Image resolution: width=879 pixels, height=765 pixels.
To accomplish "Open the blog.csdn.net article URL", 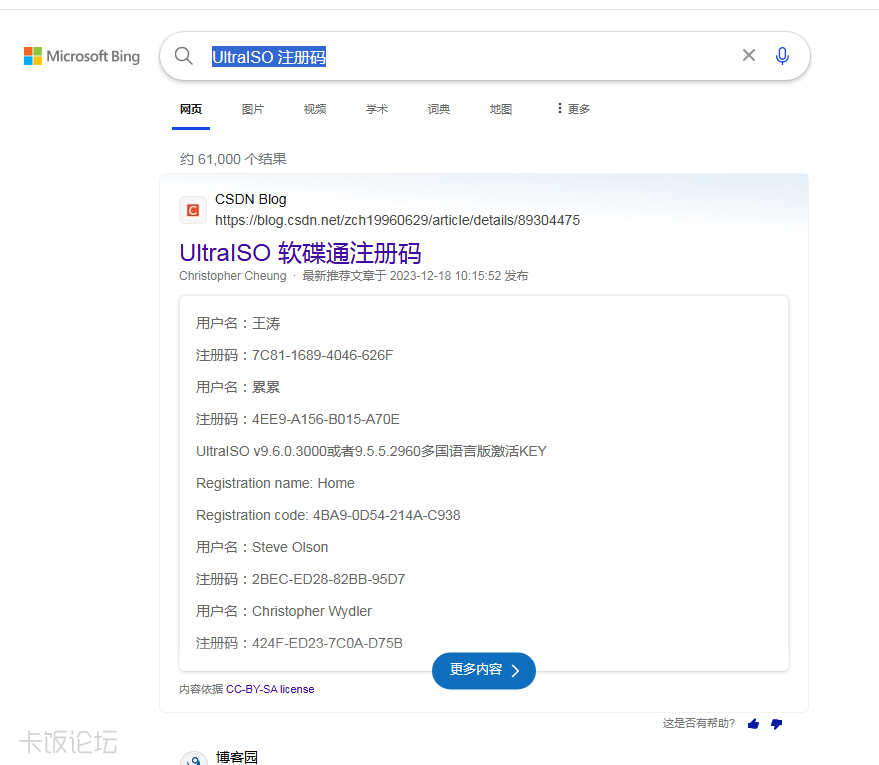I will click(x=397, y=220).
